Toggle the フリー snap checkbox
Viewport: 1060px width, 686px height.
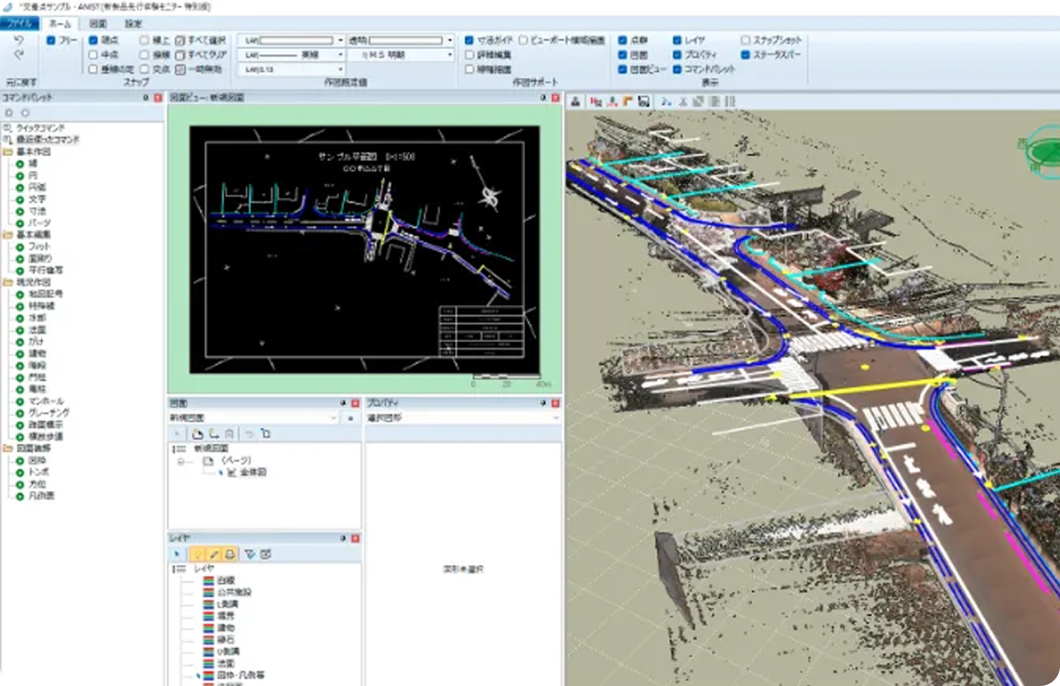tap(51, 41)
